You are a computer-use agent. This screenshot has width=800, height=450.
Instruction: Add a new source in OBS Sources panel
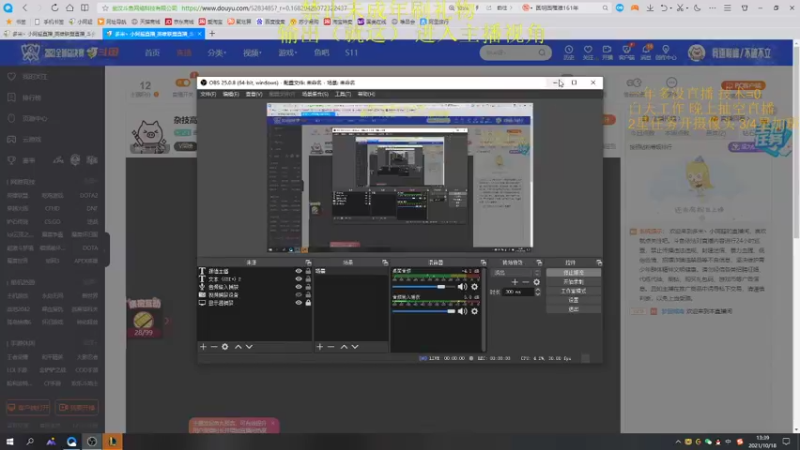[x=203, y=347]
